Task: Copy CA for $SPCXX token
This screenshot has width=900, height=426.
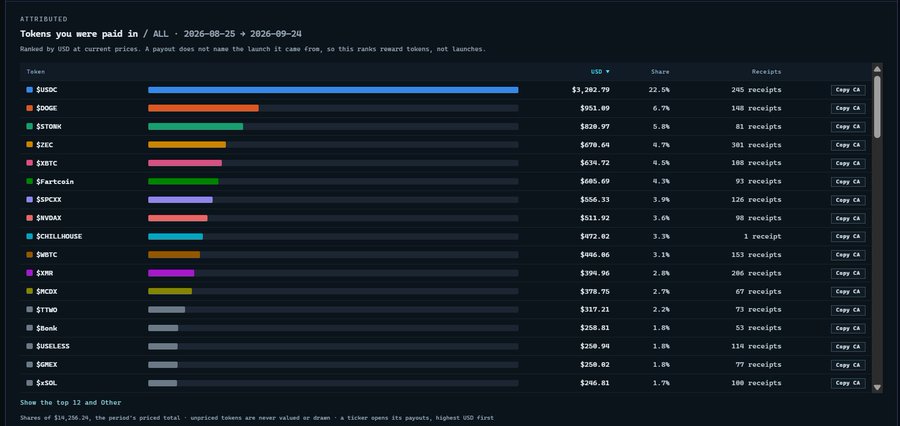Action: 848,200
